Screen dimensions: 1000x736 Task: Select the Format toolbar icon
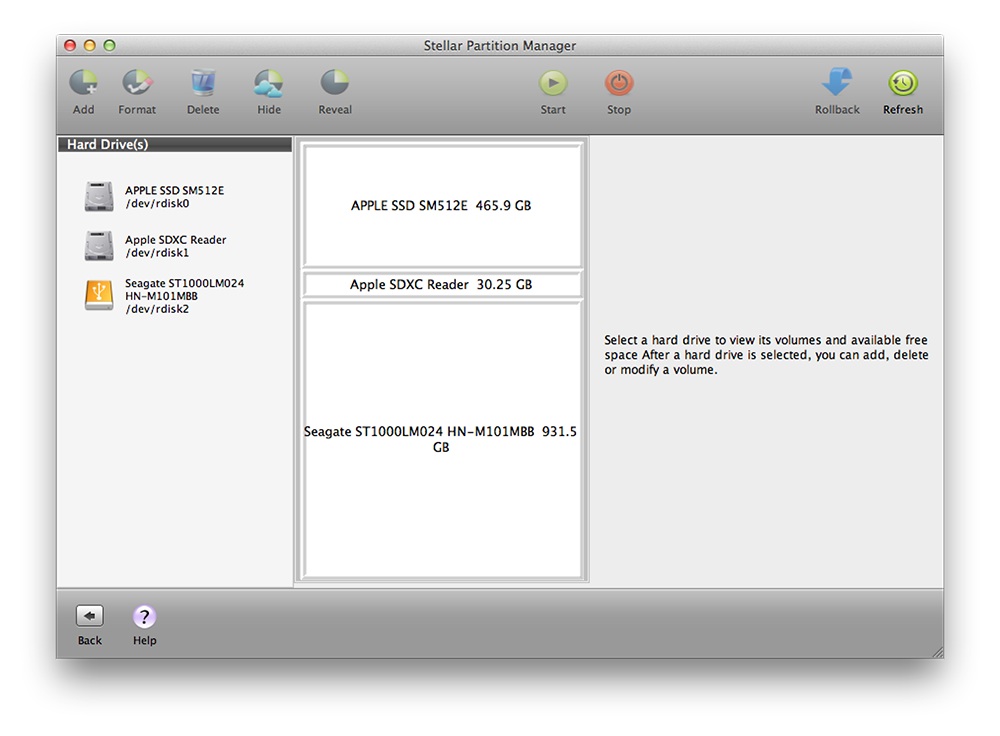[137, 83]
